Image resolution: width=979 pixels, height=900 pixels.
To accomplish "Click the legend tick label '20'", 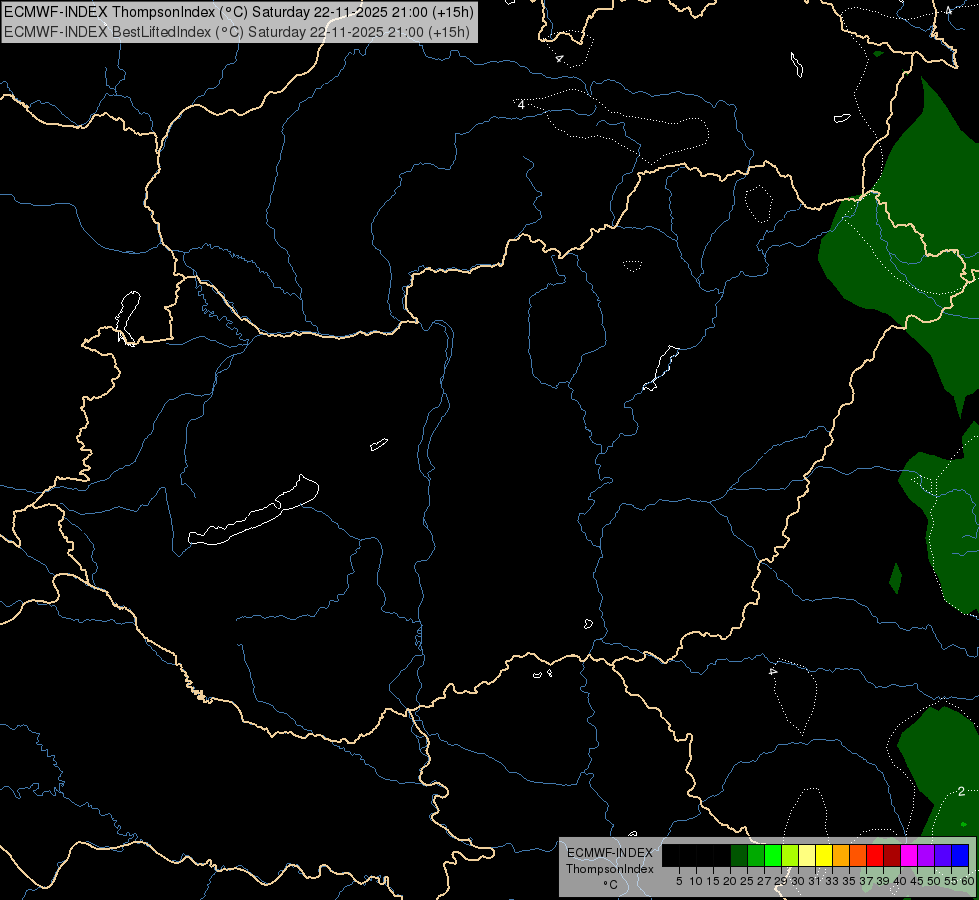I will tap(731, 881).
